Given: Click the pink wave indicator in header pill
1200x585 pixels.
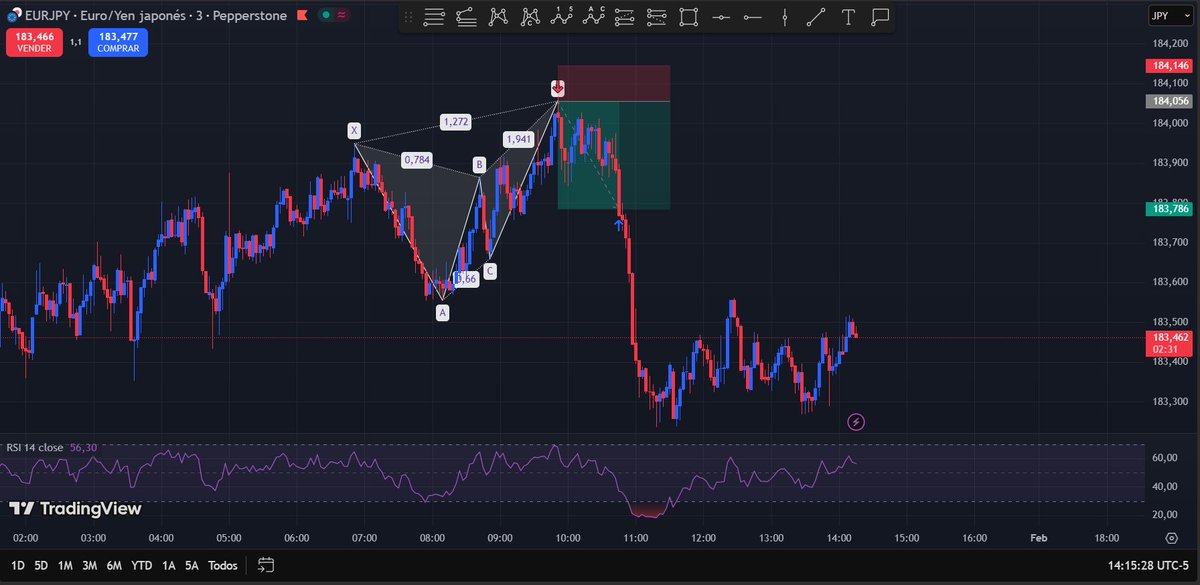Looking at the screenshot, I should point(342,16).
